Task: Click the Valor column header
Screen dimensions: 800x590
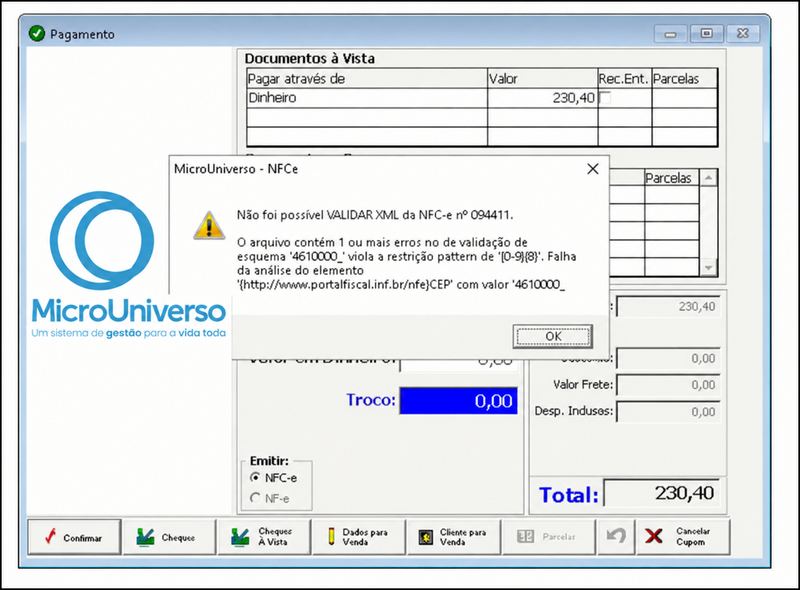Action: [542, 79]
